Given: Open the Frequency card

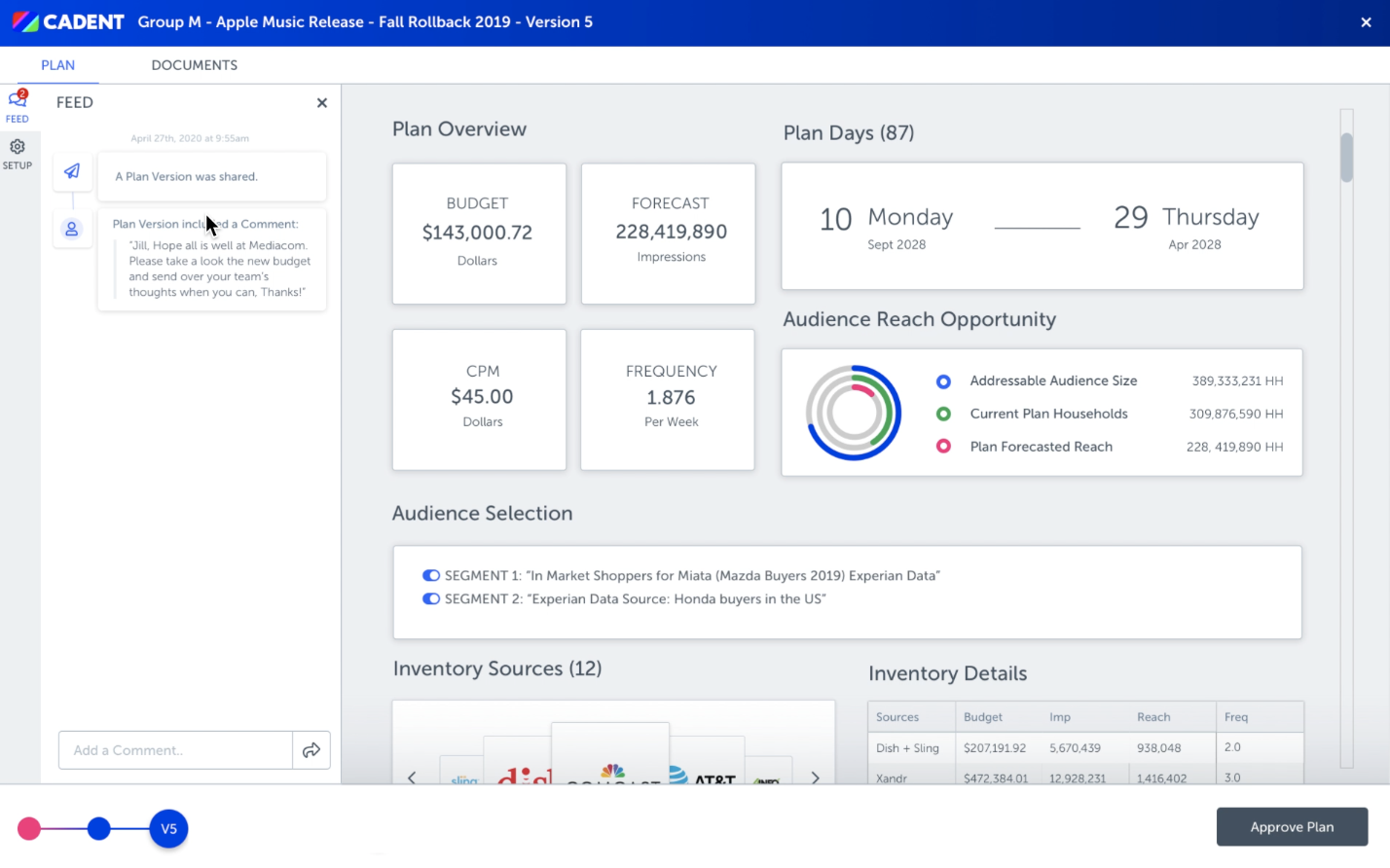Looking at the screenshot, I should (x=668, y=399).
